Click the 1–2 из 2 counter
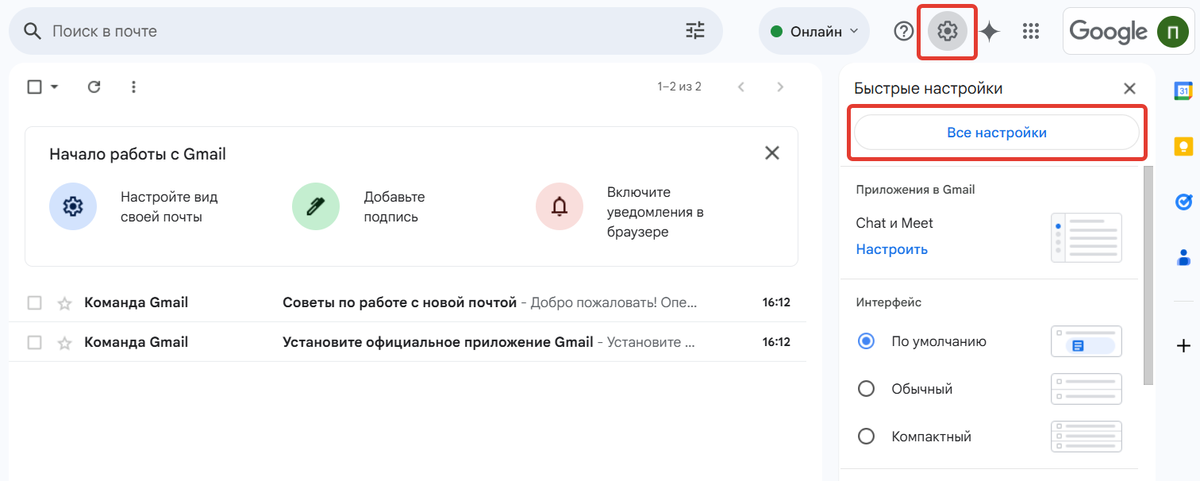Screen dimensions: 1200x481 pyautogui.click(x=679, y=87)
